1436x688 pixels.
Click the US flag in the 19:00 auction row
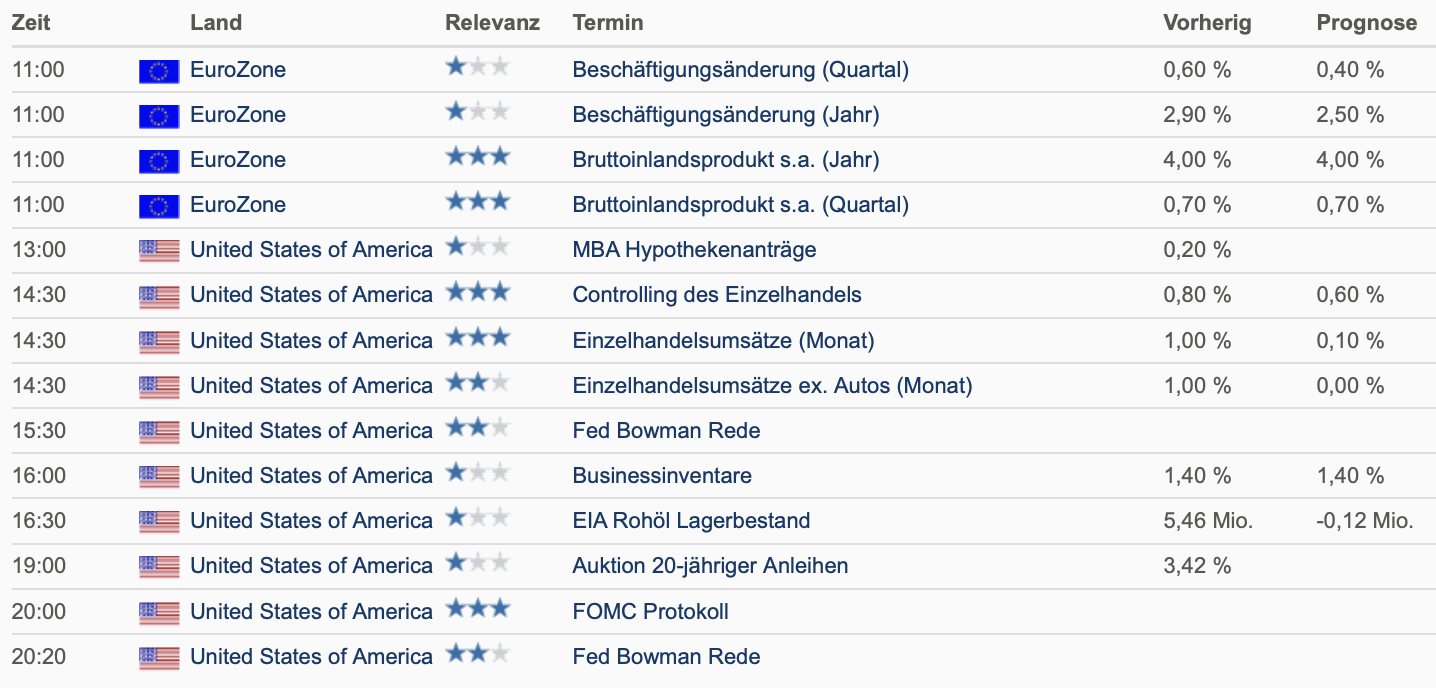tap(159, 567)
